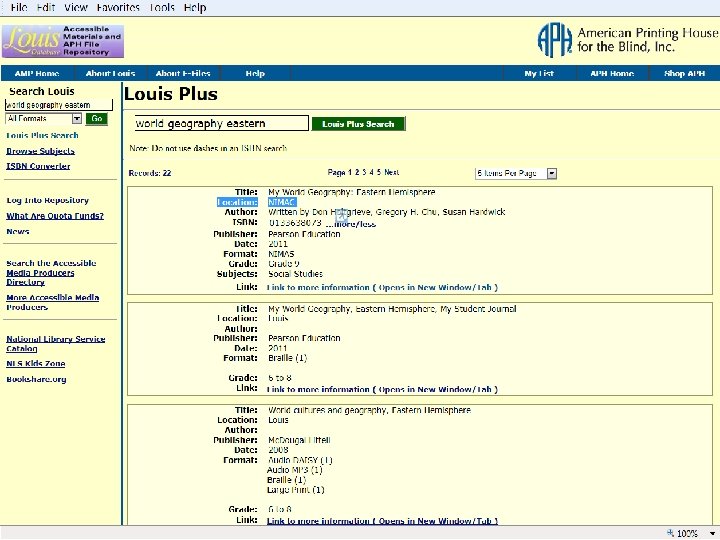Go to results page 2
The width and height of the screenshot is (720, 540).
357,173
